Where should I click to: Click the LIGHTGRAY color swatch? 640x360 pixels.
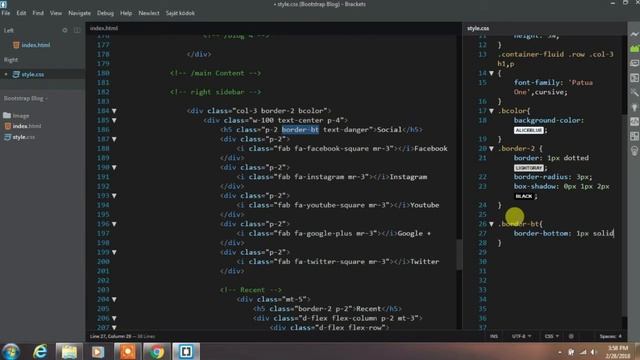coord(529,168)
